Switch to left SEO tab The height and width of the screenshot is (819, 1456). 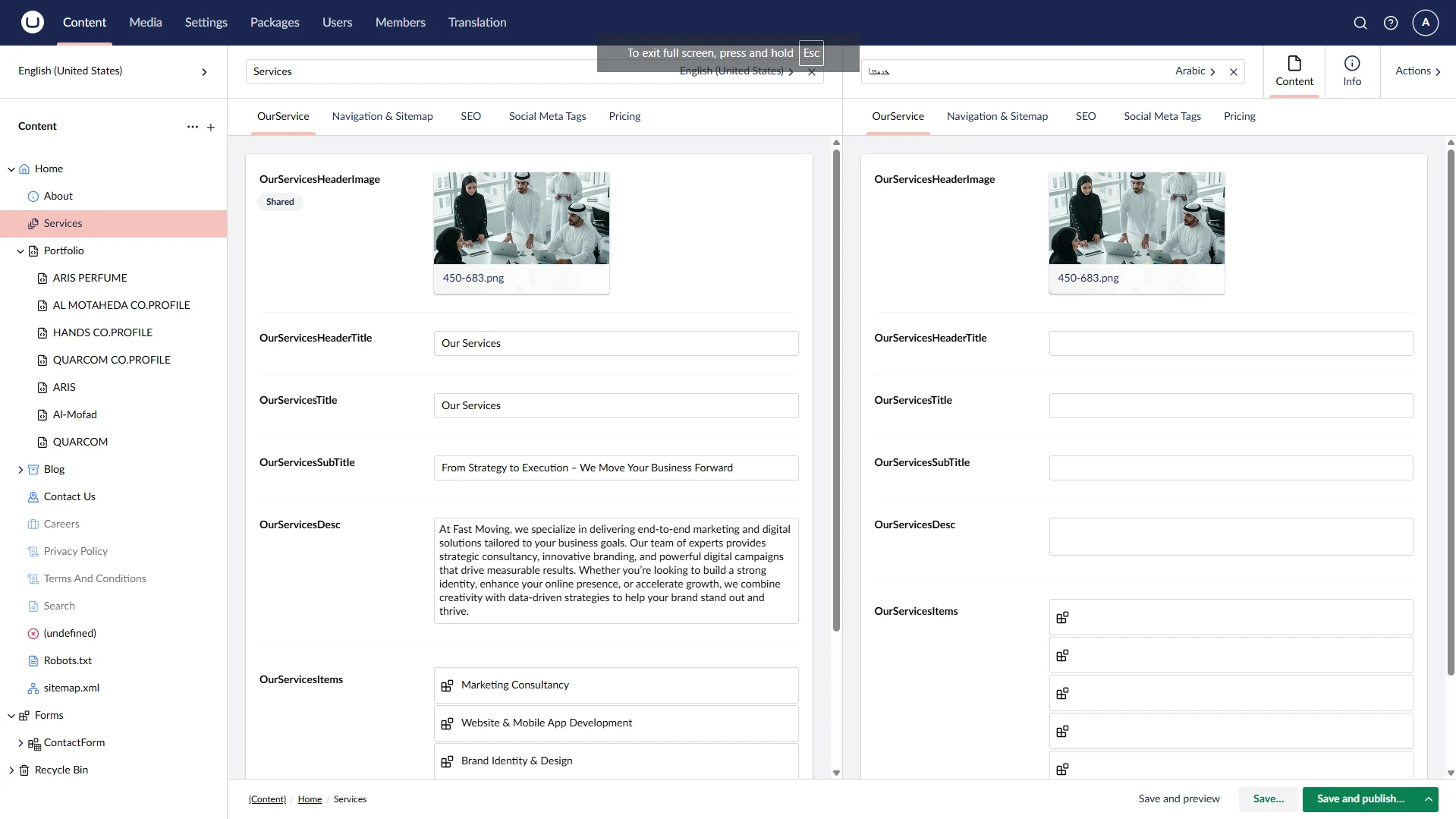tap(471, 117)
